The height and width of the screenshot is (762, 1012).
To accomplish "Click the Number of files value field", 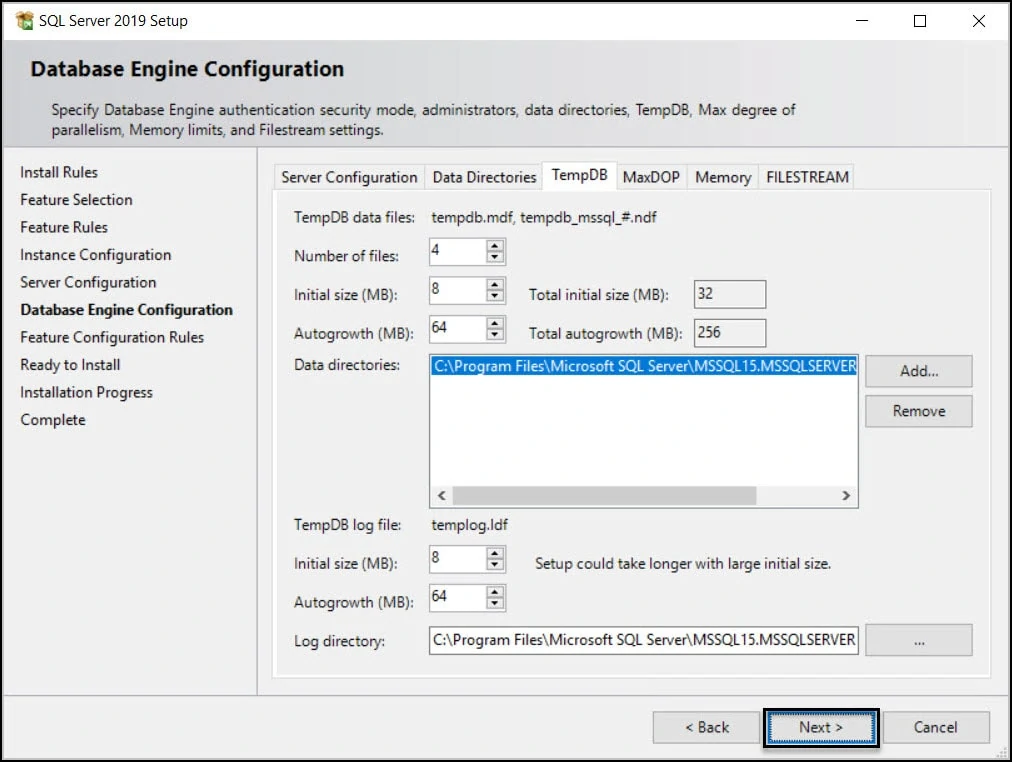I will (458, 252).
